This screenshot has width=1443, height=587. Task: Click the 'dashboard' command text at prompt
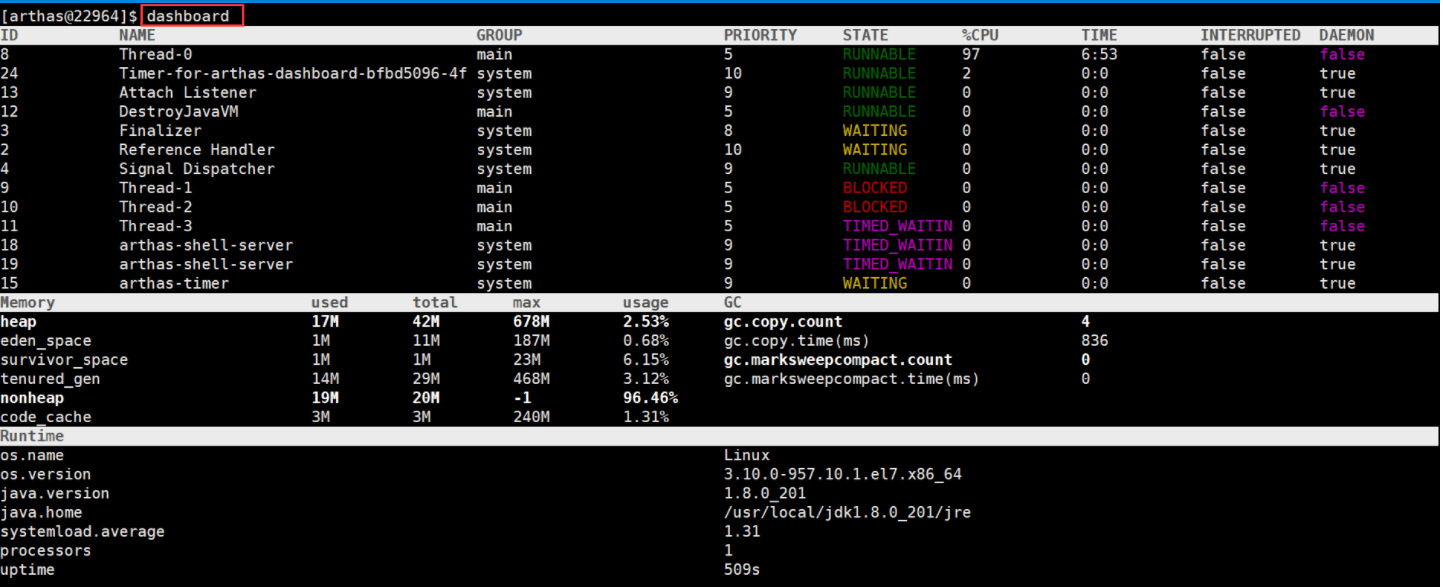[188, 16]
